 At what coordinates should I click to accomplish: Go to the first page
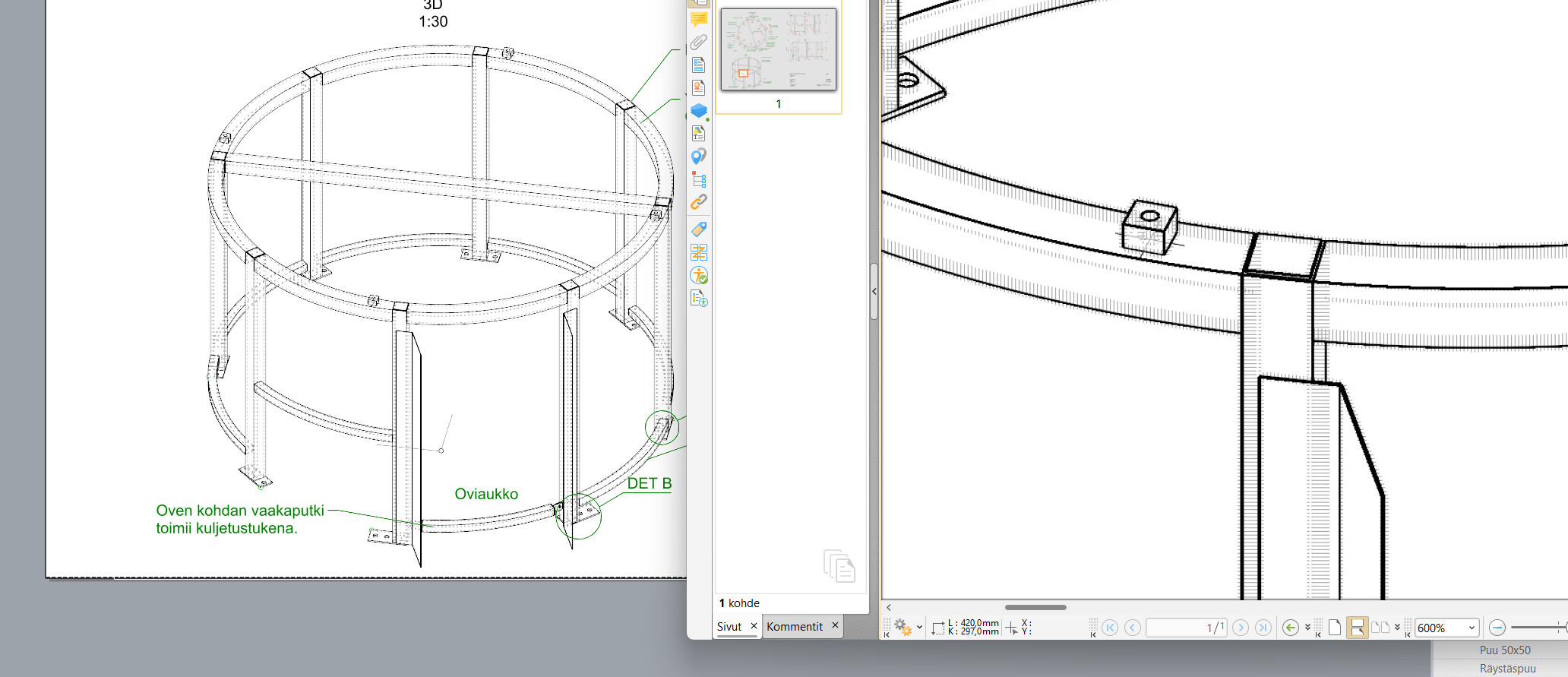point(1110,628)
